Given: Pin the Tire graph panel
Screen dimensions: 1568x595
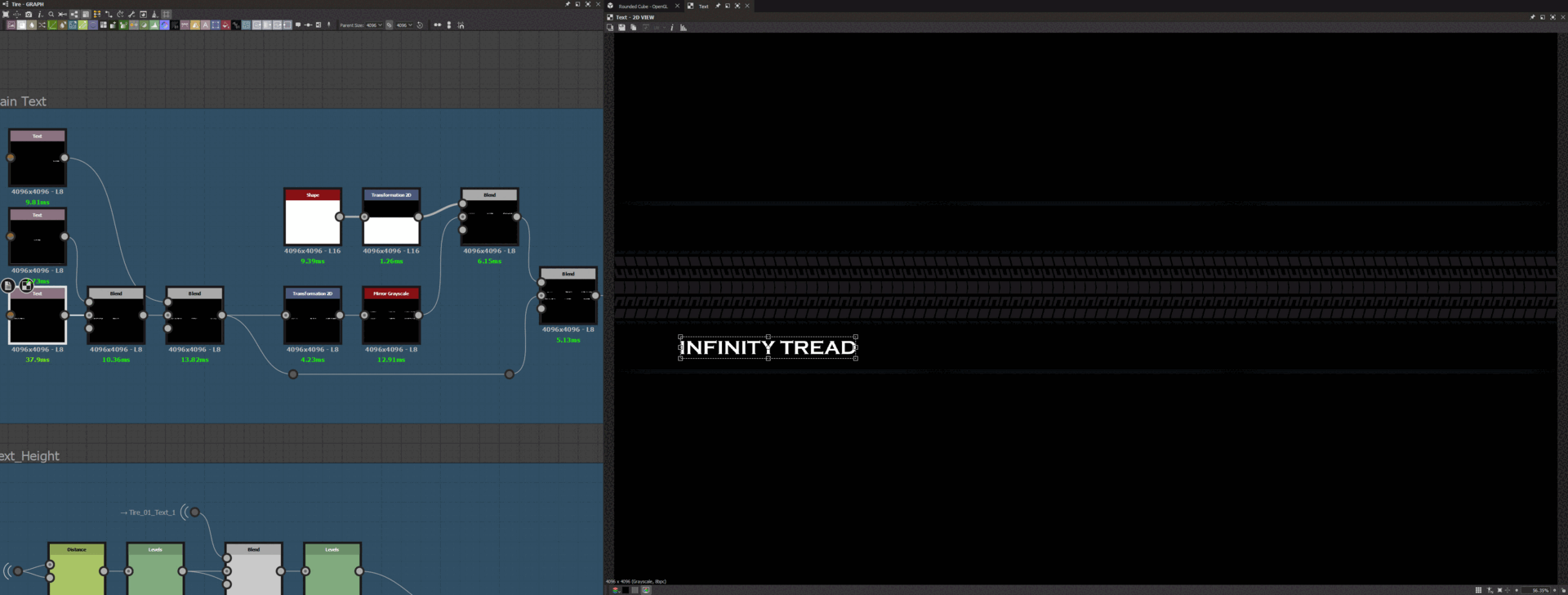Looking at the screenshot, I should coord(568,4).
